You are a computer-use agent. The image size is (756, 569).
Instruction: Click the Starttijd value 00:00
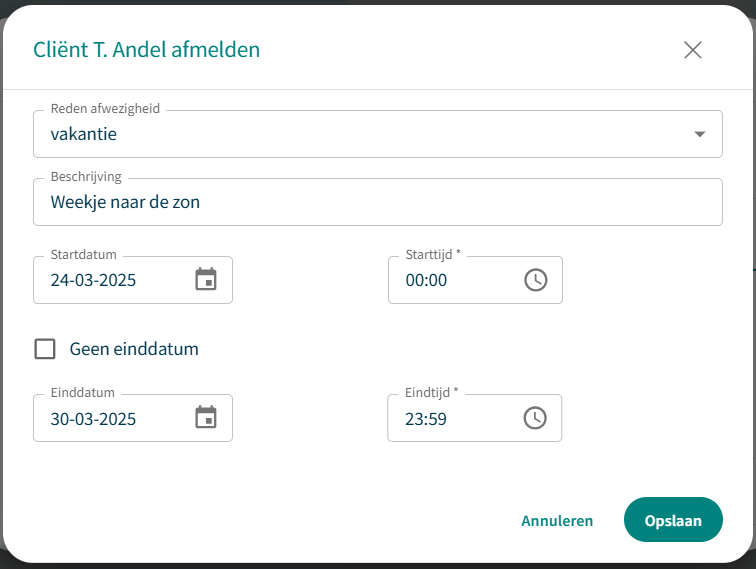[426, 280]
